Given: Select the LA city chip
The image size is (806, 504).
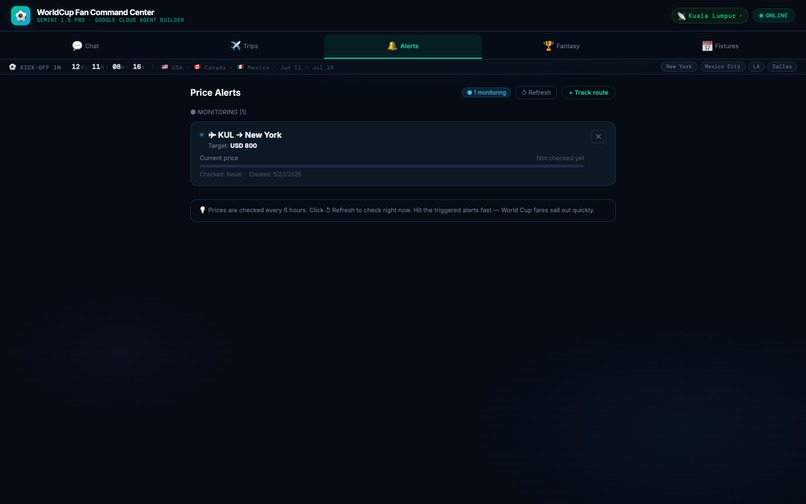Looking at the screenshot, I should click(x=756, y=66).
